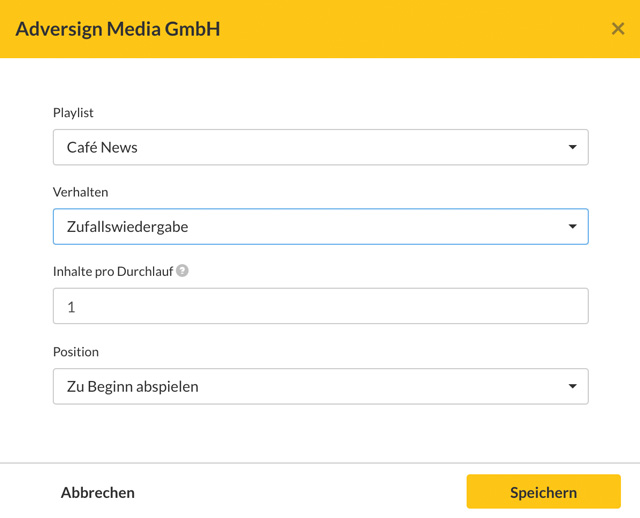The height and width of the screenshot is (518, 640).
Task: Open the Verhalten dropdown arrow
Action: (x=573, y=226)
